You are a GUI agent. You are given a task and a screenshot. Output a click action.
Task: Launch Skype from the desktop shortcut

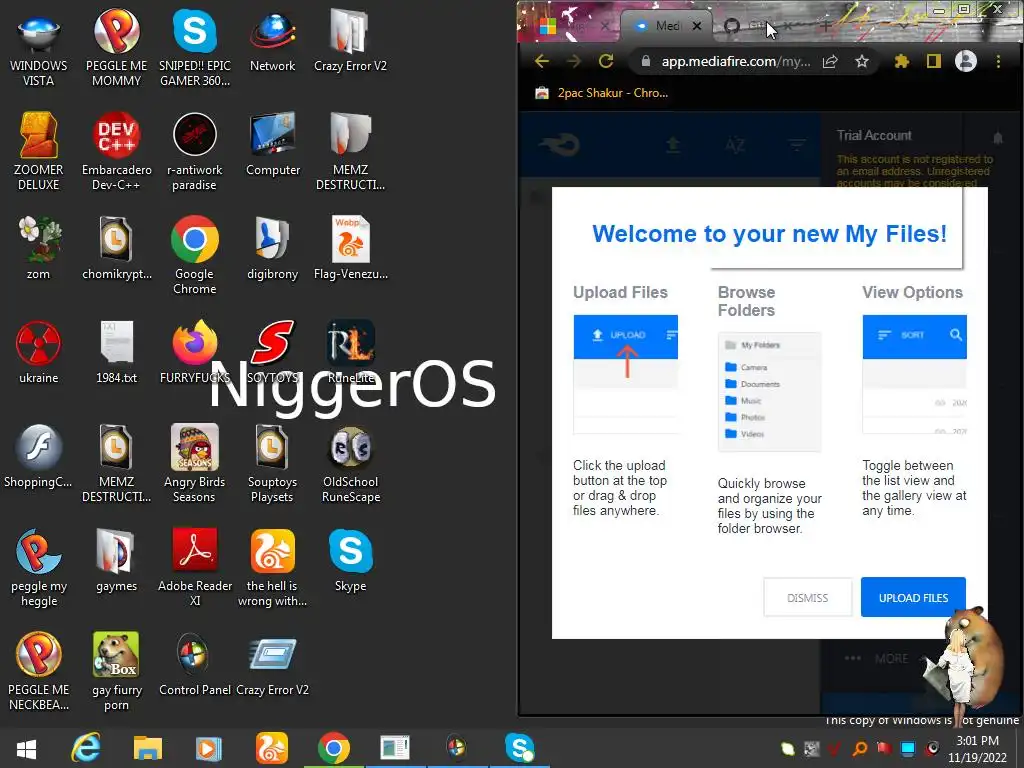[351, 560]
